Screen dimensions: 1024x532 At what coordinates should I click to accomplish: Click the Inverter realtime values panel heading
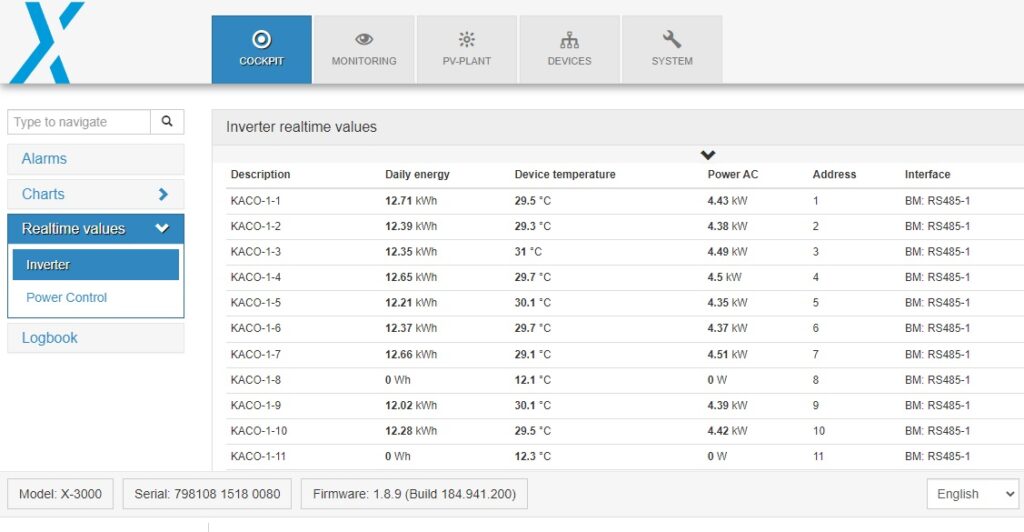point(301,127)
